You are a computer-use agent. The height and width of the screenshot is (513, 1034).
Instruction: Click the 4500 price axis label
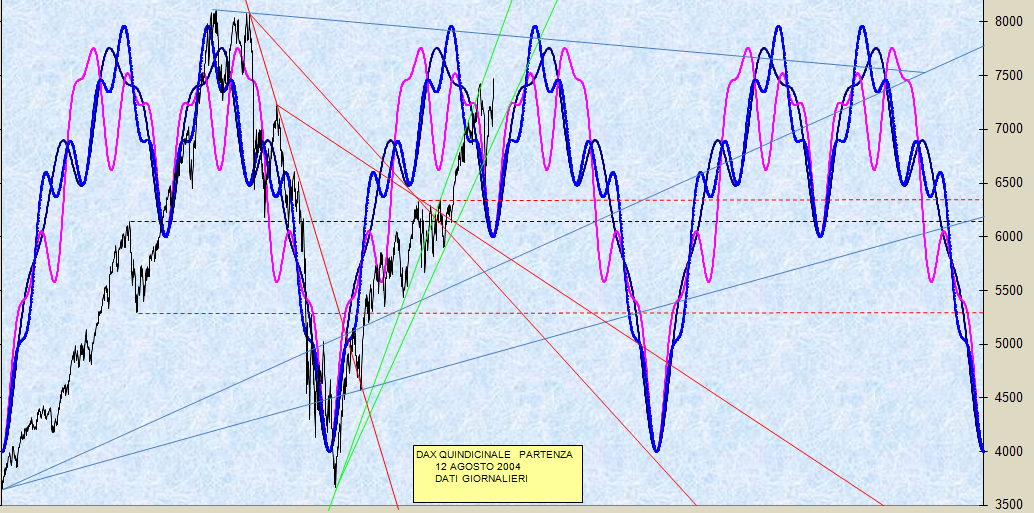click(x=1009, y=398)
